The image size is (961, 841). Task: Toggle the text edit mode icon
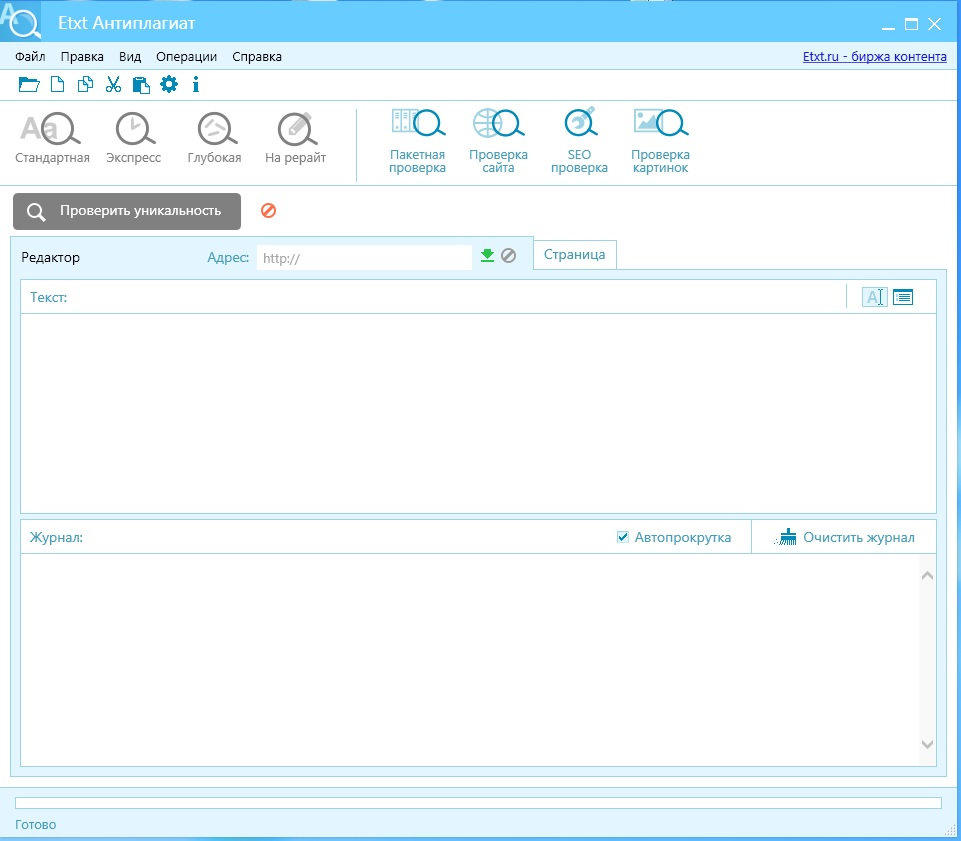(874, 297)
